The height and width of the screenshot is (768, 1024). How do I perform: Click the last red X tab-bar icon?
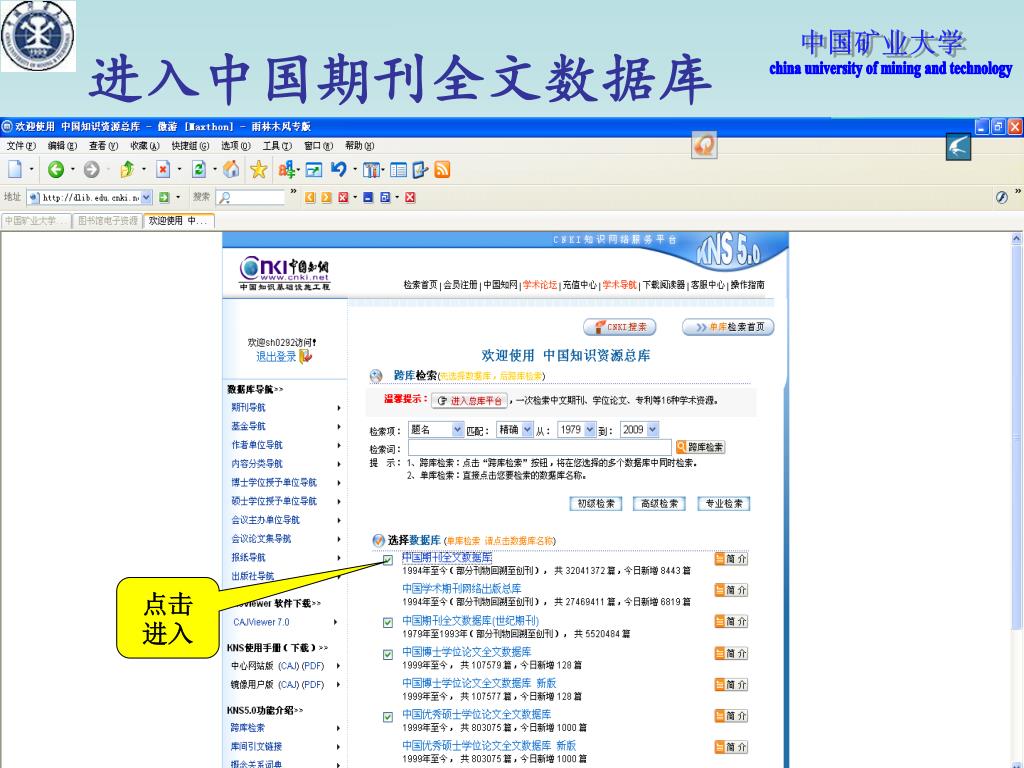point(410,197)
